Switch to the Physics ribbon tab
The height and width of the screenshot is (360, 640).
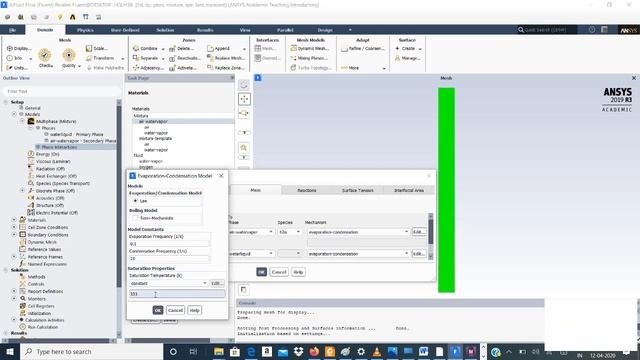85,30
